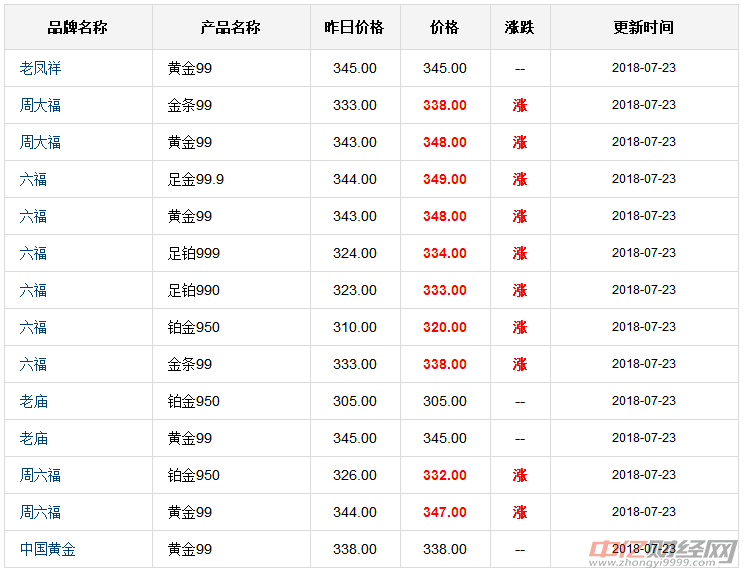Click the red 349.00 price cell
Screen dimensions: 743x573
tap(444, 179)
